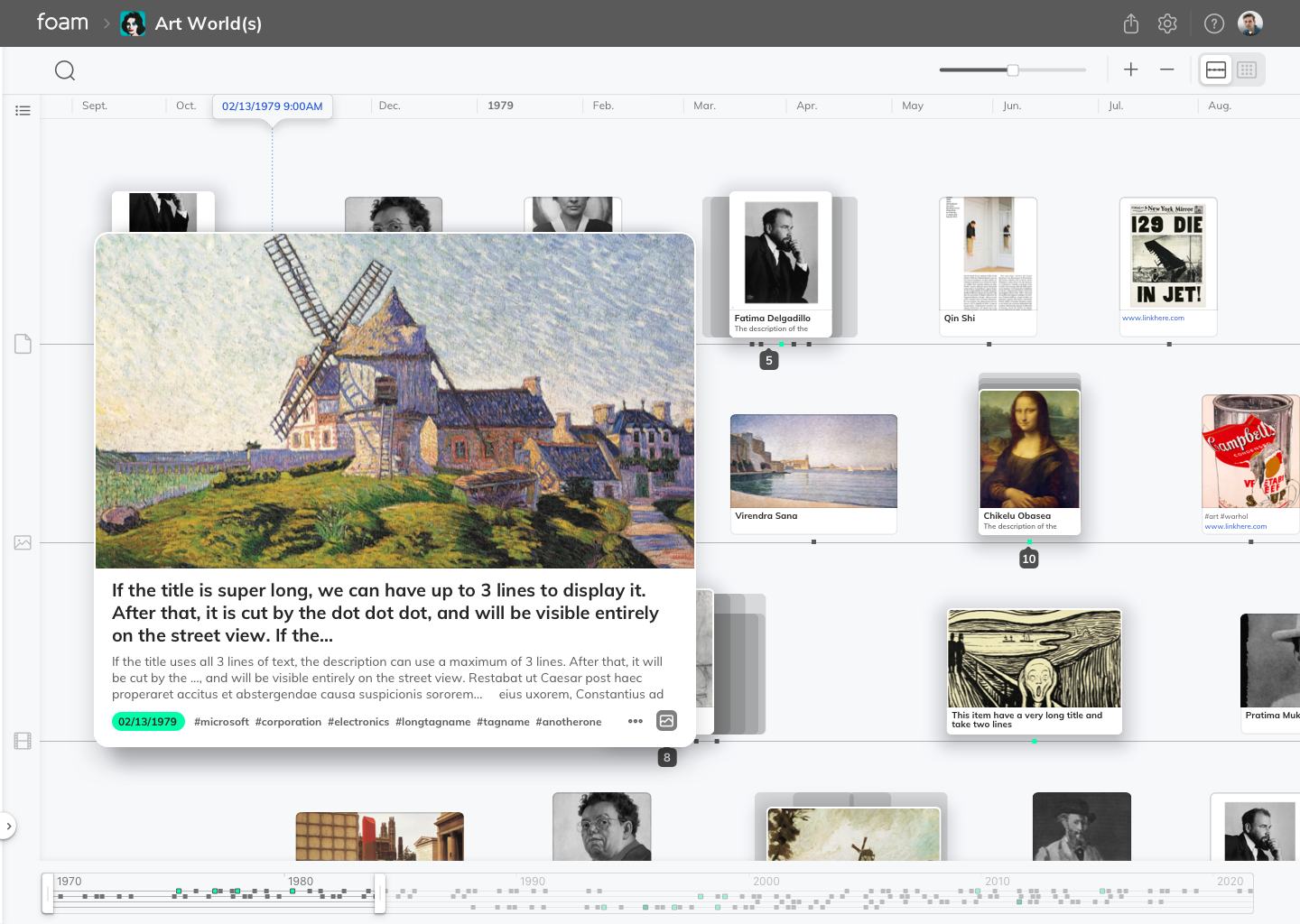
Task: Click the Dec. month label
Action: 389,106
